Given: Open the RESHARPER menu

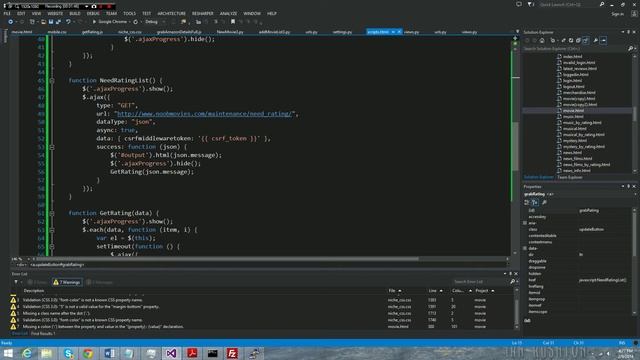Looking at the screenshot, I should 202,13.
